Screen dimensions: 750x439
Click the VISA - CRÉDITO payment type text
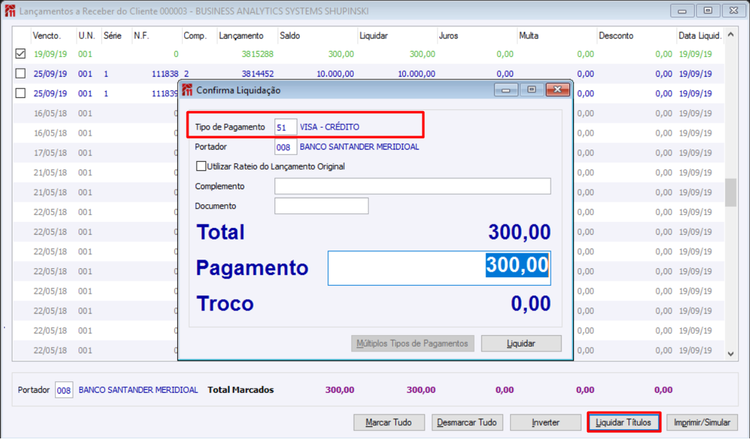(330, 127)
